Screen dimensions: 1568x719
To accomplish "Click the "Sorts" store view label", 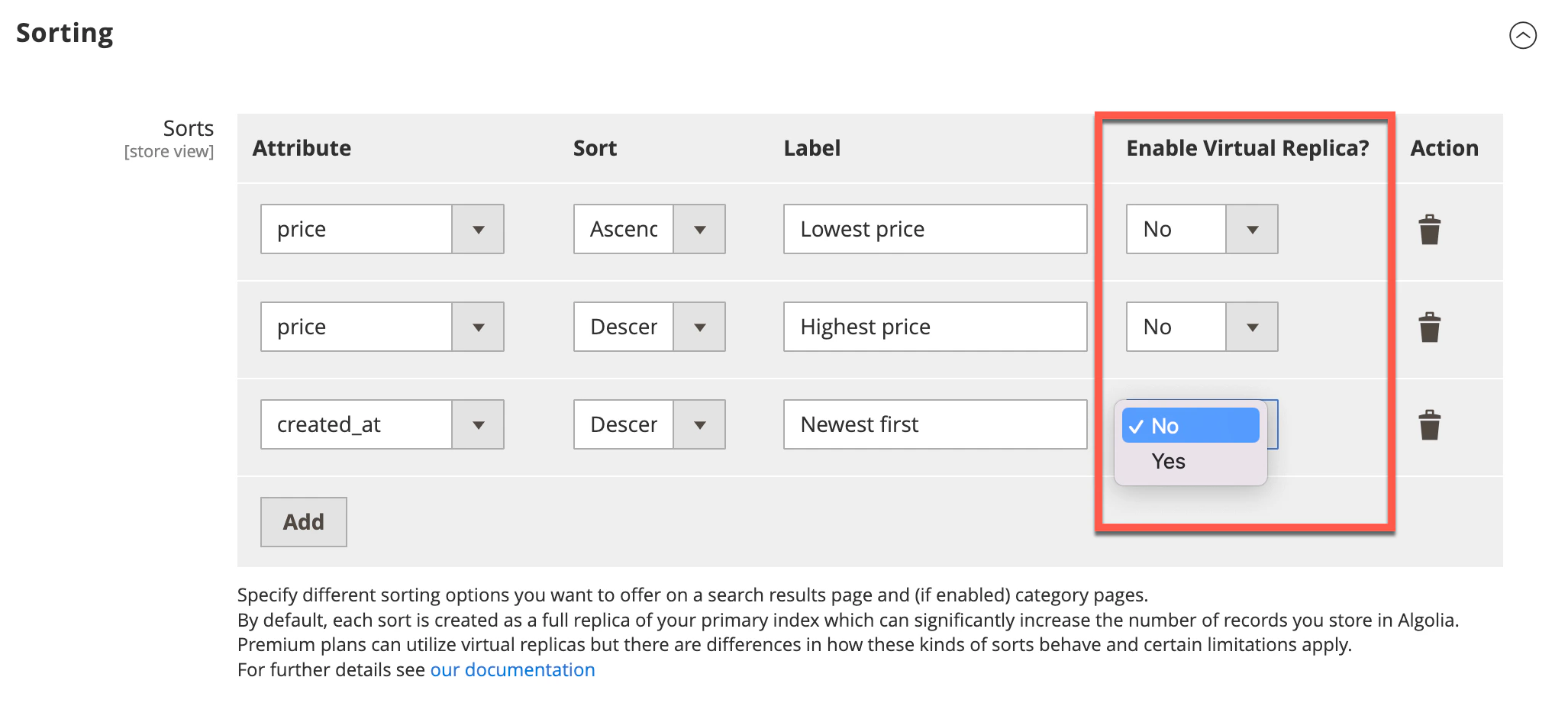I will click(x=188, y=128).
